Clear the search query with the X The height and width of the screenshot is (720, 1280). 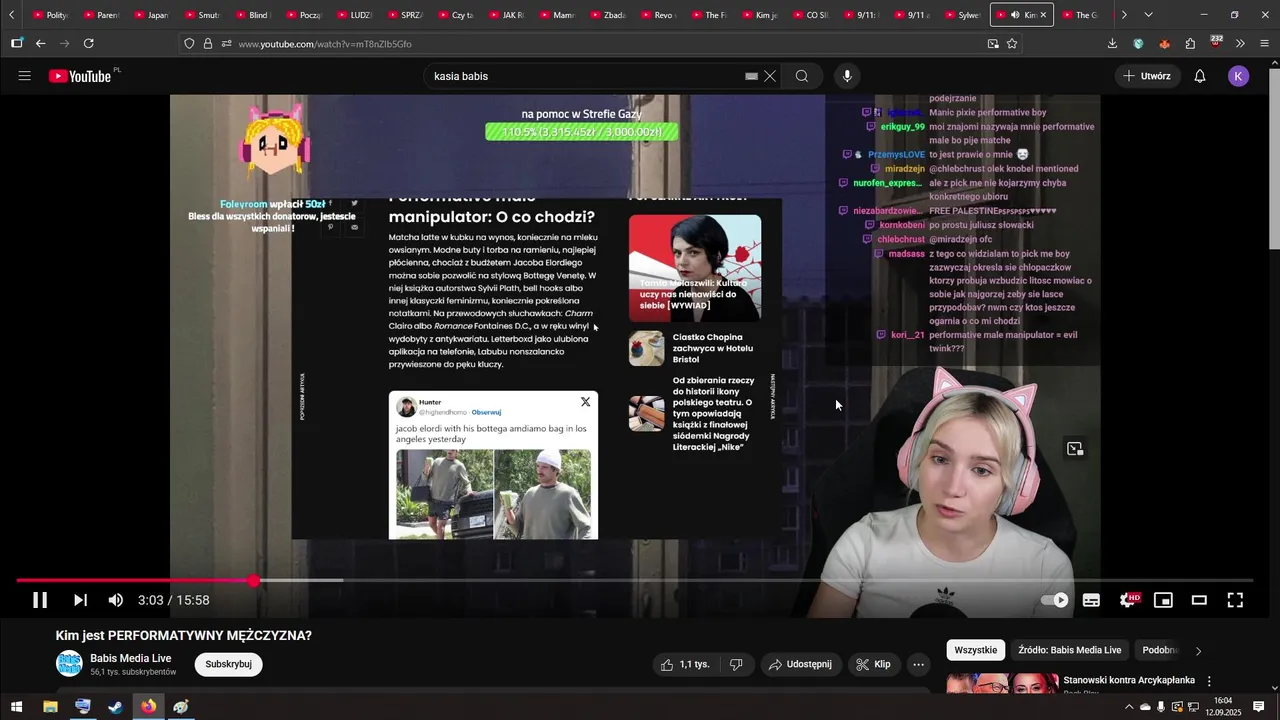tap(770, 76)
